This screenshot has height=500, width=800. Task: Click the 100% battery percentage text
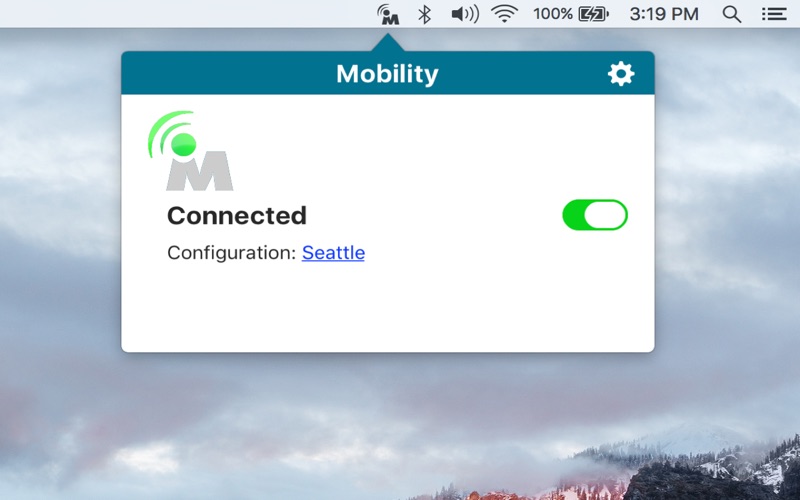tap(553, 14)
